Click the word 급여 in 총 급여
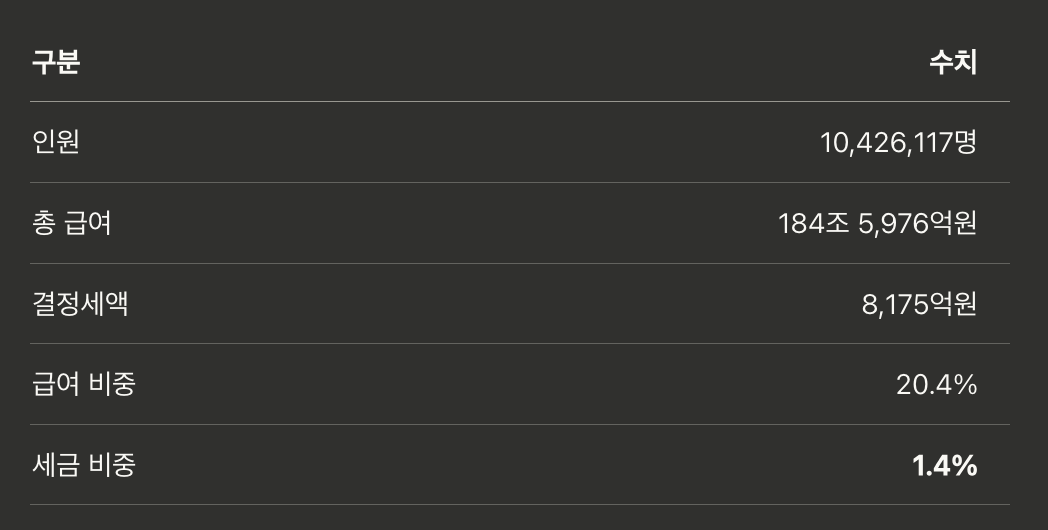Image resolution: width=1048 pixels, height=530 pixels. pyautogui.click(x=88, y=223)
